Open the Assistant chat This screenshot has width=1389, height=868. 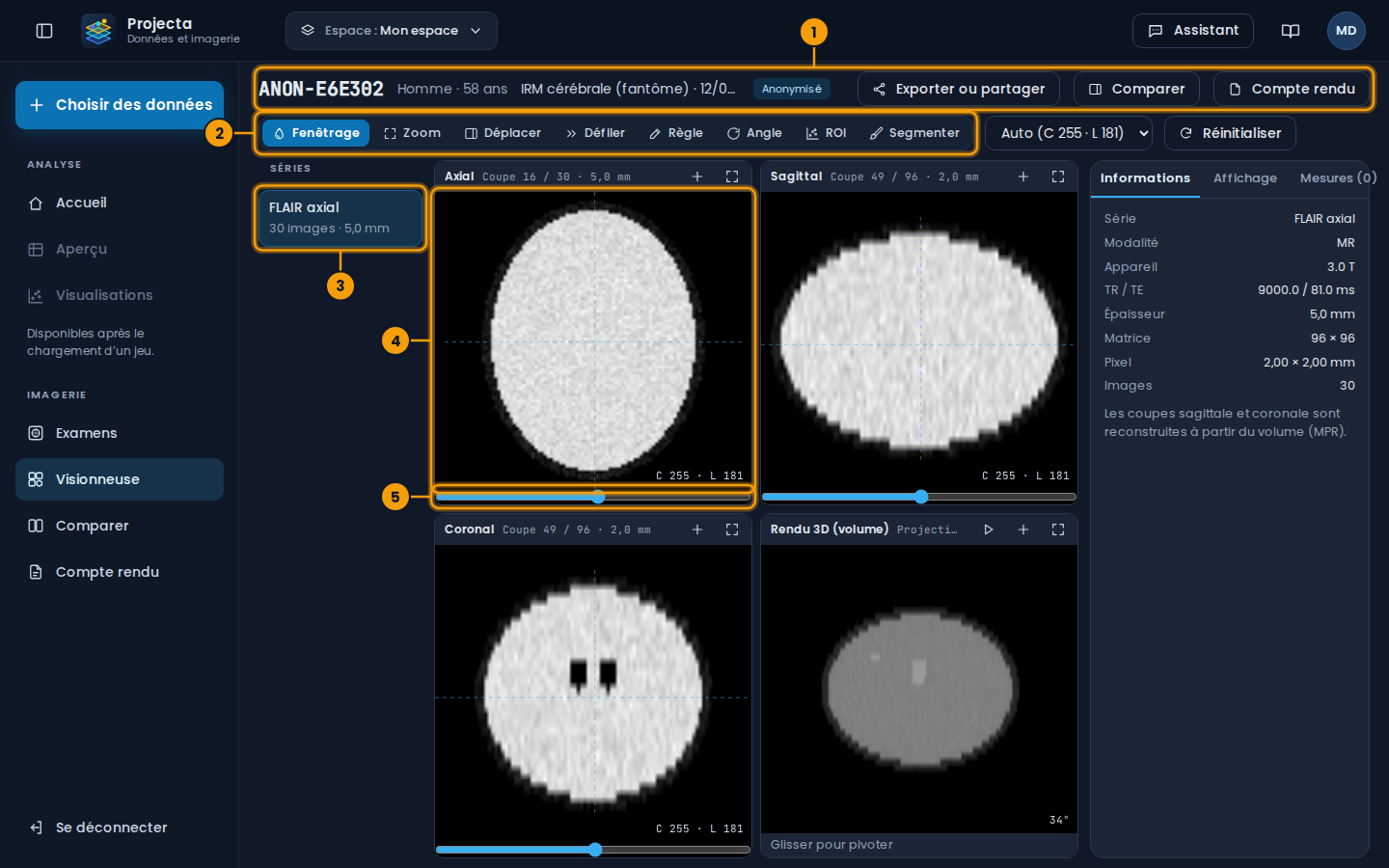(1193, 31)
